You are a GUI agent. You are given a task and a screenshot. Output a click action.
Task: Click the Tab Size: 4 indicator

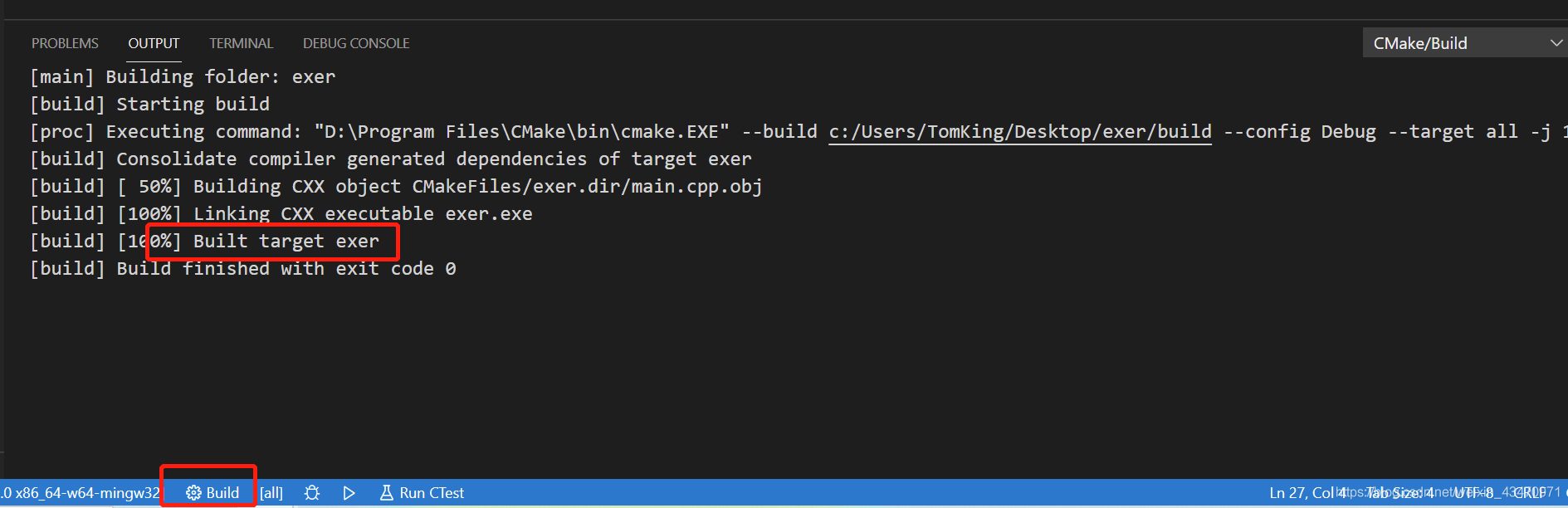coord(1399,492)
